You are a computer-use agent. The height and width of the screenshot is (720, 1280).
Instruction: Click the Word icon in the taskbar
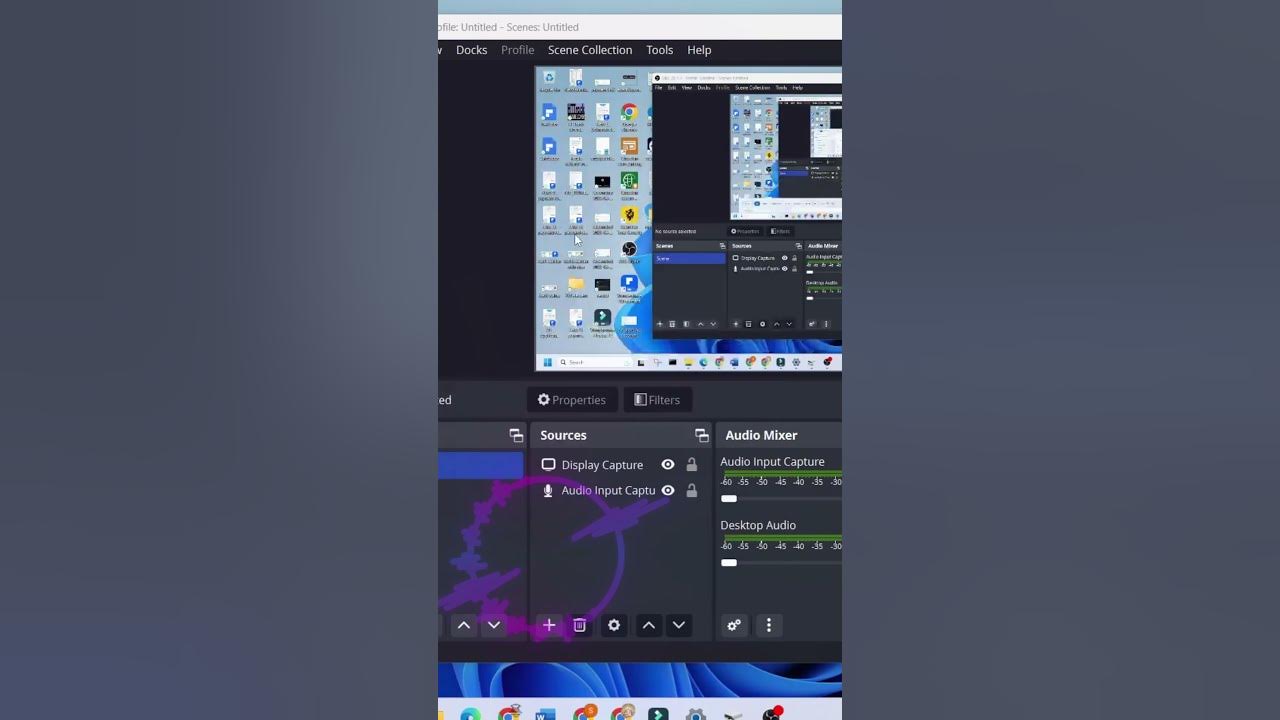point(545,714)
